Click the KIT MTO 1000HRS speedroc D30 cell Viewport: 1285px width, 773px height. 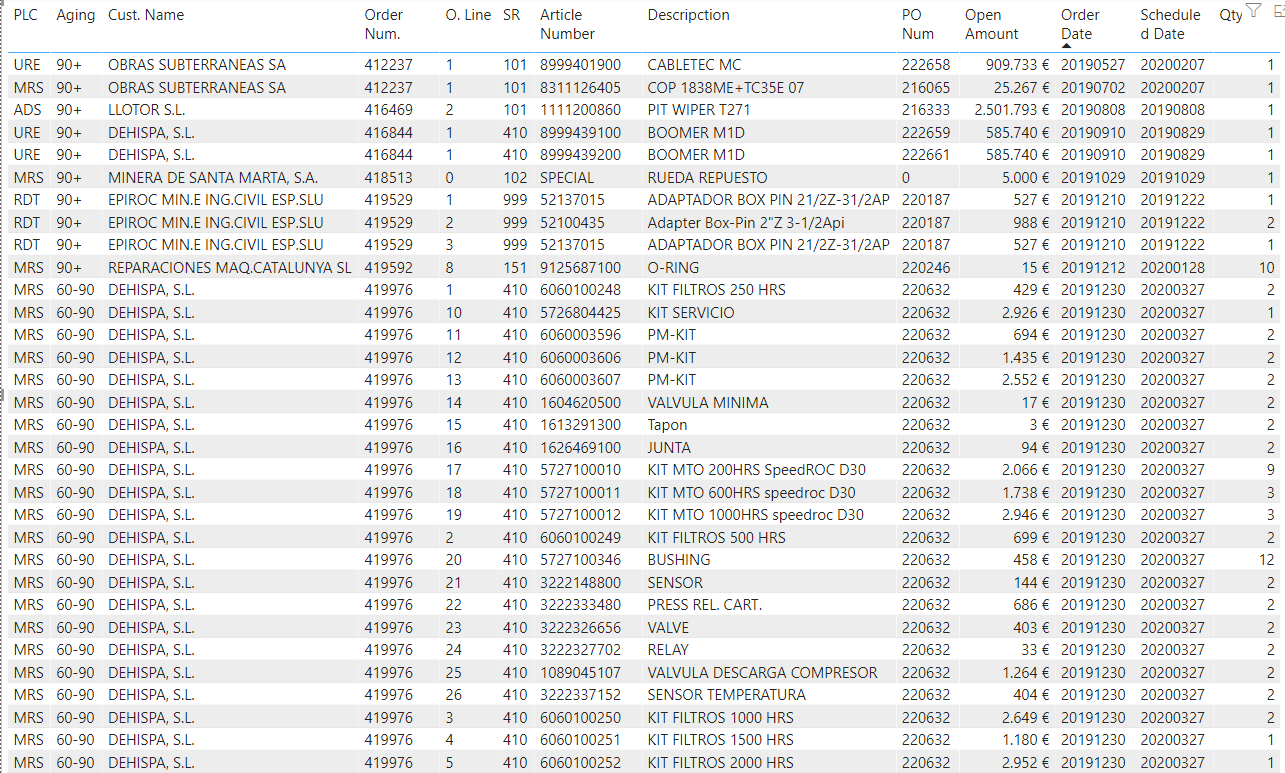coord(756,515)
